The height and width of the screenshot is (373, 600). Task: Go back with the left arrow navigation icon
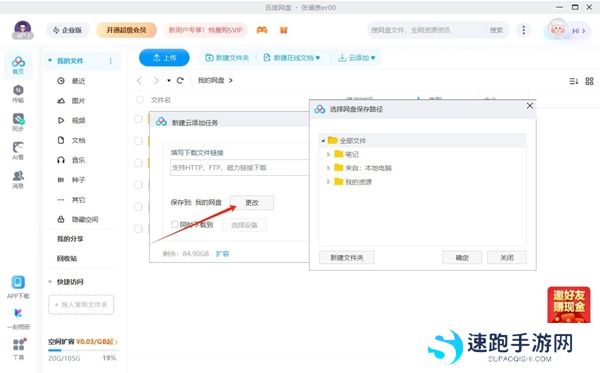140,80
